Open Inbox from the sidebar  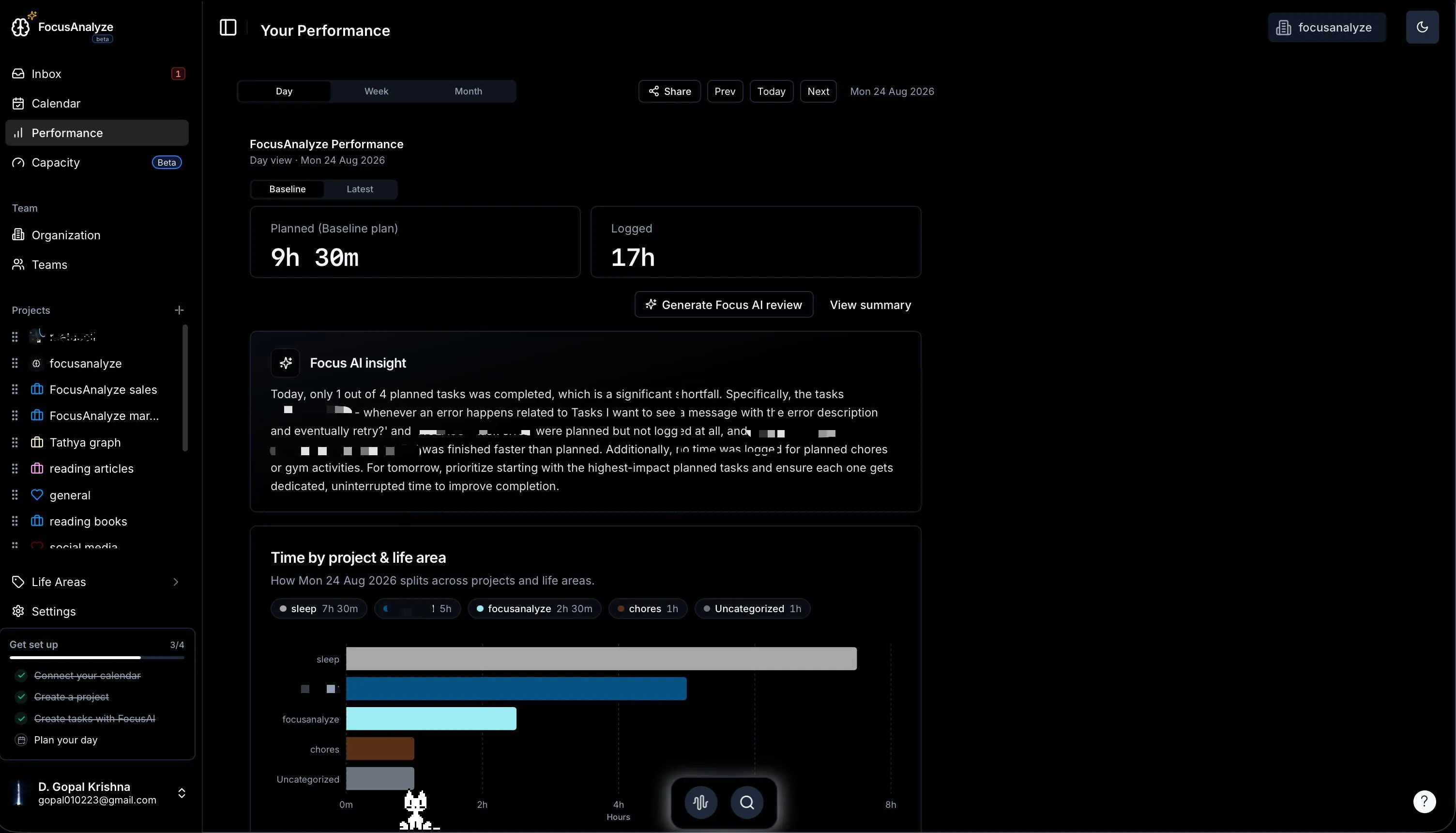click(97, 74)
